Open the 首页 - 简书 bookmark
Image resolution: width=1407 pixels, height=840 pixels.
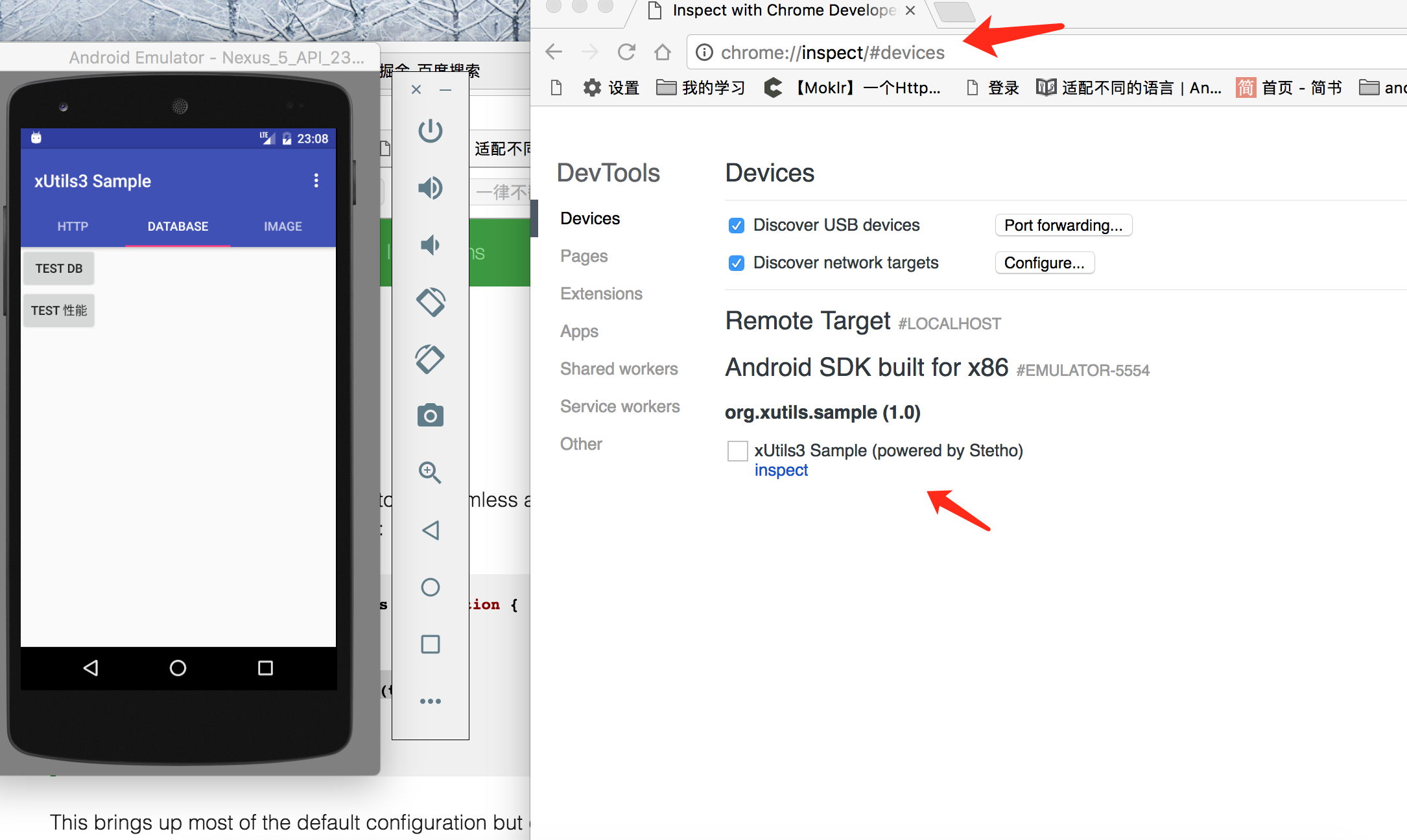click(1289, 87)
